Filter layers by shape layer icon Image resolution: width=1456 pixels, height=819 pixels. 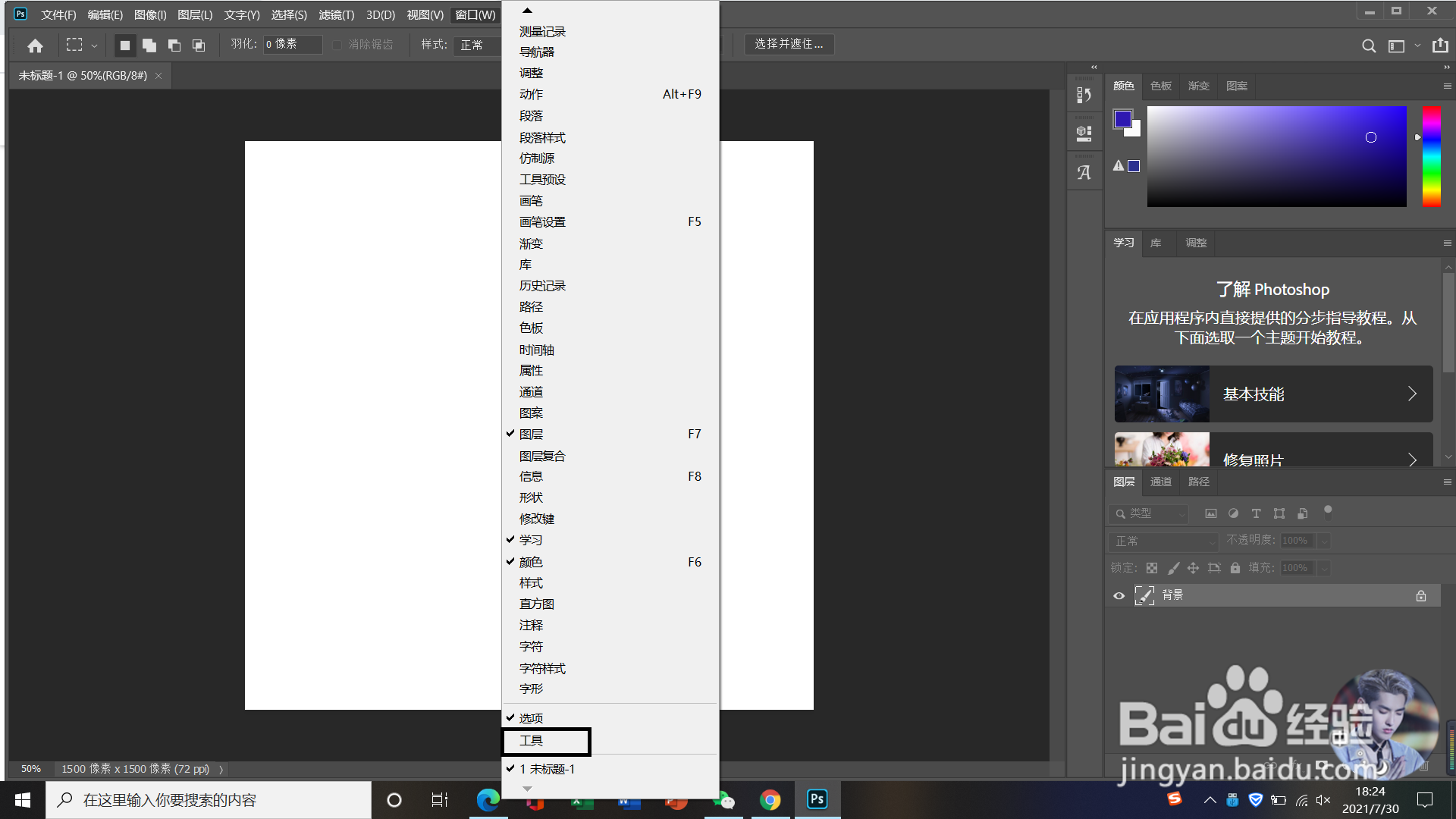(x=1279, y=513)
